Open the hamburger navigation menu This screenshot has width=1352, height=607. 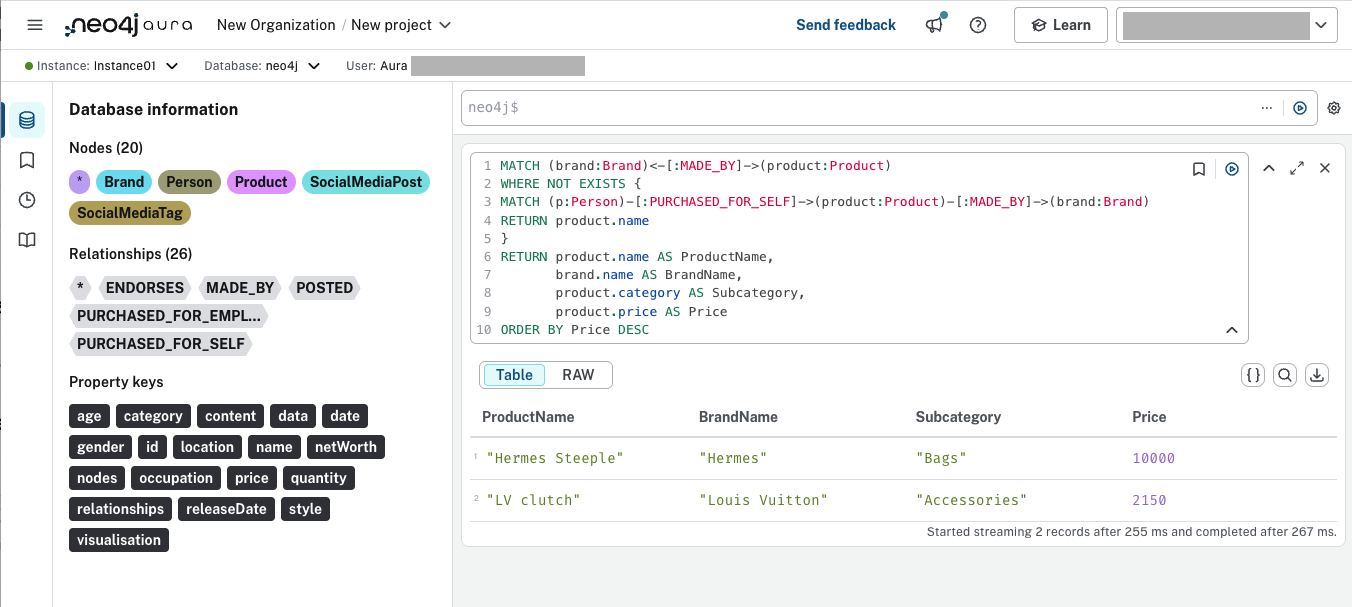[35, 25]
